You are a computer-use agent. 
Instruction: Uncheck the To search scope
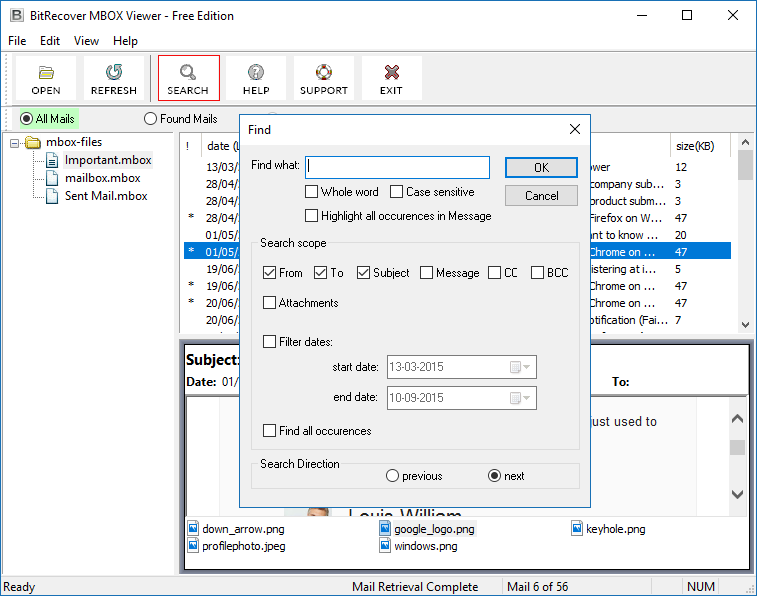pyautogui.click(x=321, y=273)
